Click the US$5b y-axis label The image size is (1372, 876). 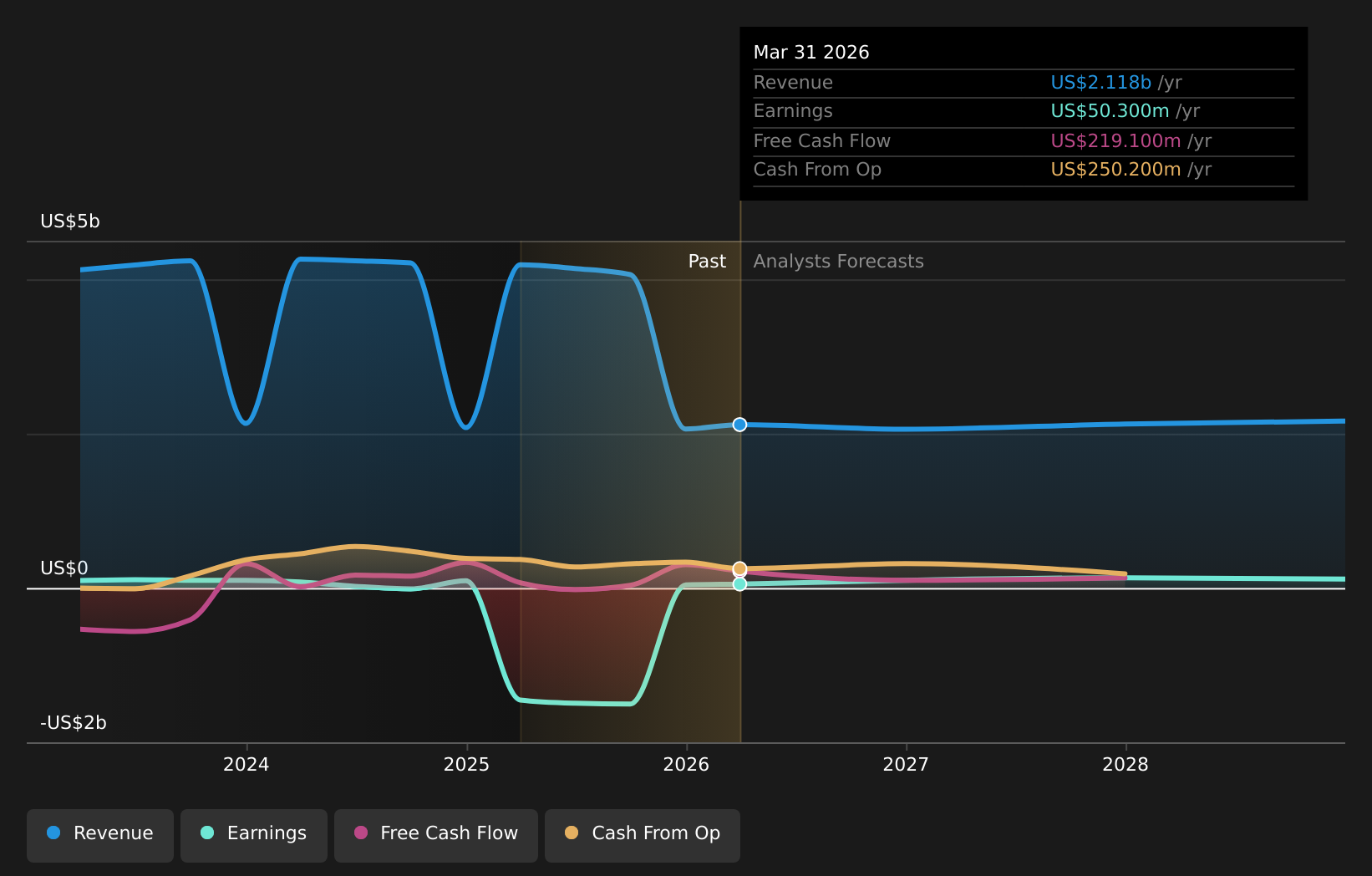coord(70,222)
